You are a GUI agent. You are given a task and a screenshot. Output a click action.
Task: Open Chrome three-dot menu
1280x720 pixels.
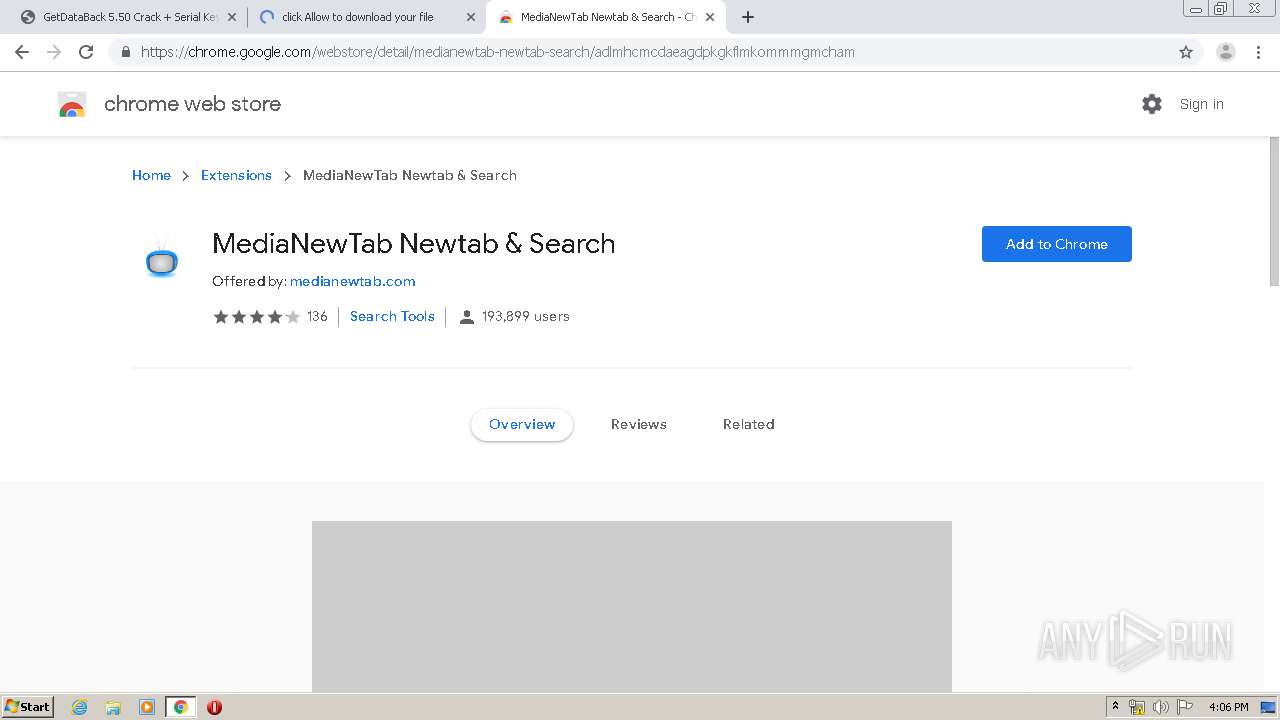(x=1259, y=52)
